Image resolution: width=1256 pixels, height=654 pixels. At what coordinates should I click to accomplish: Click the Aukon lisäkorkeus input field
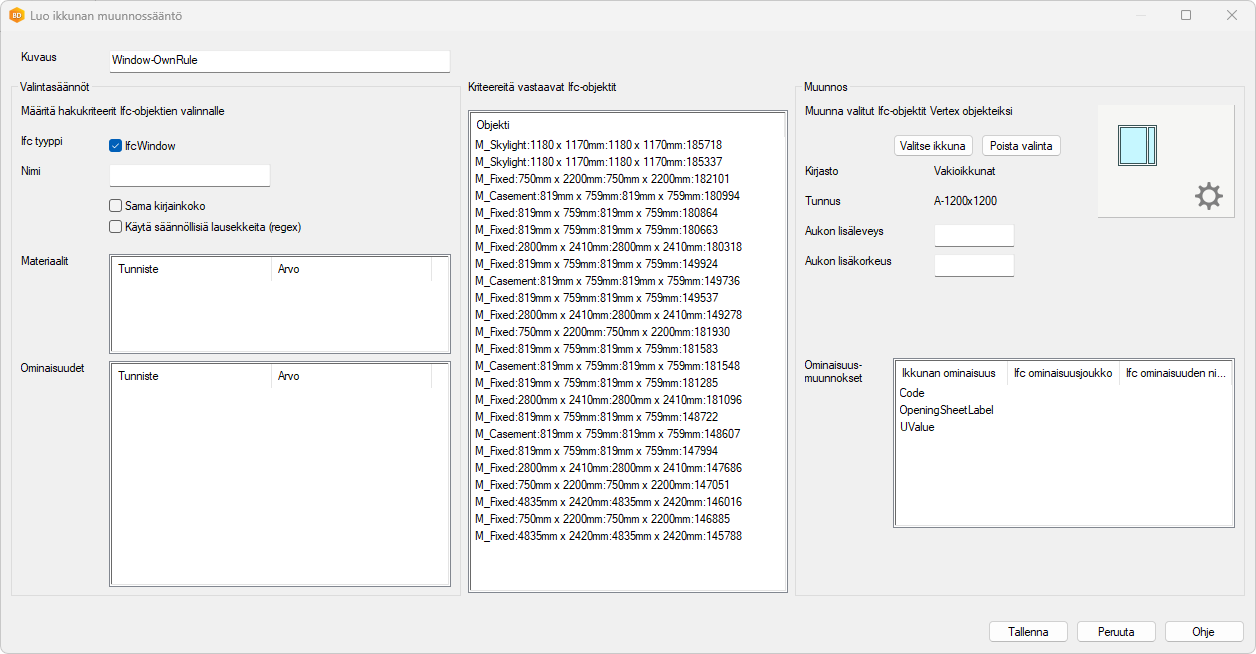(974, 265)
